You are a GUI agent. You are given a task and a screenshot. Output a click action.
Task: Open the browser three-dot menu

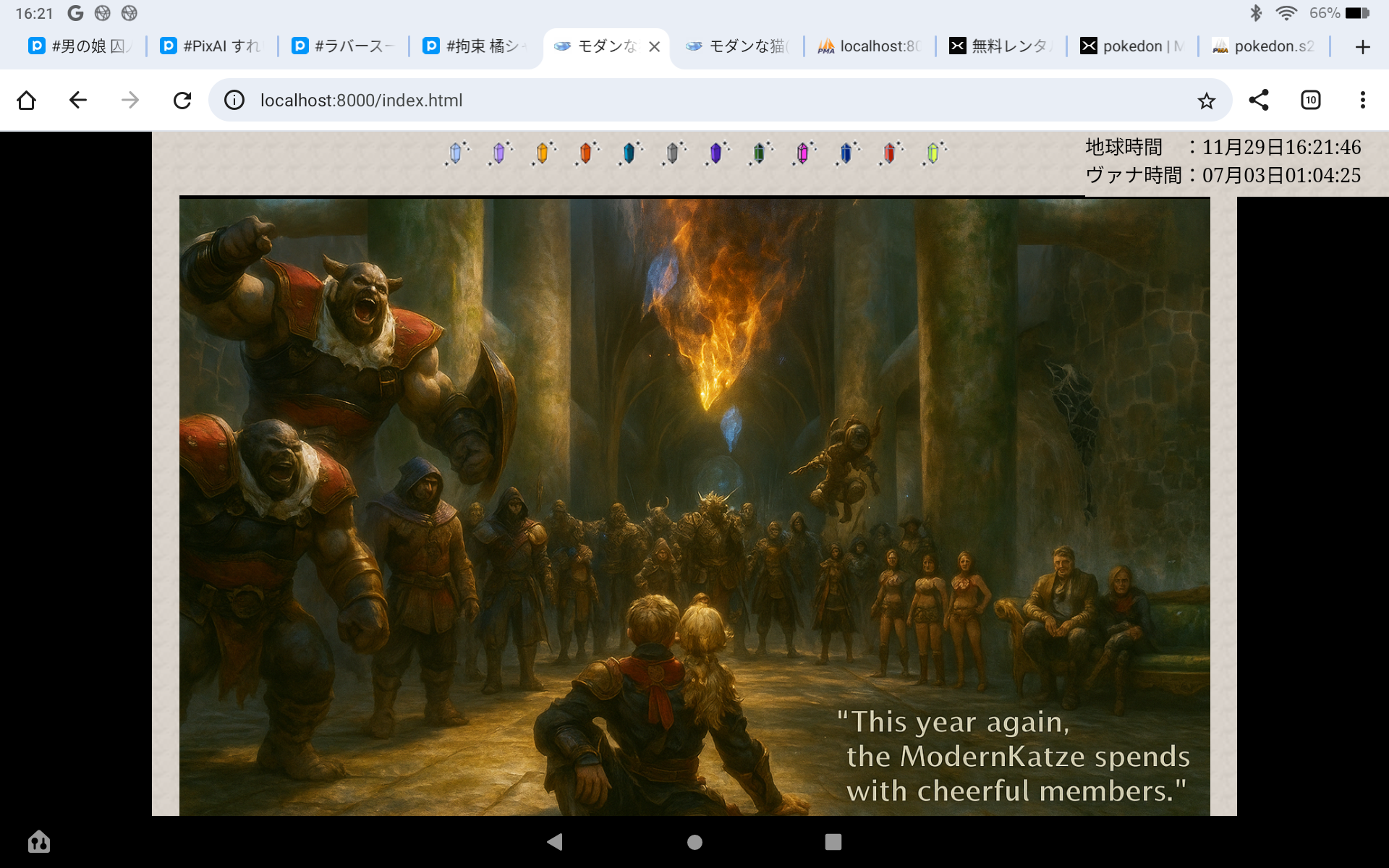point(1362,101)
